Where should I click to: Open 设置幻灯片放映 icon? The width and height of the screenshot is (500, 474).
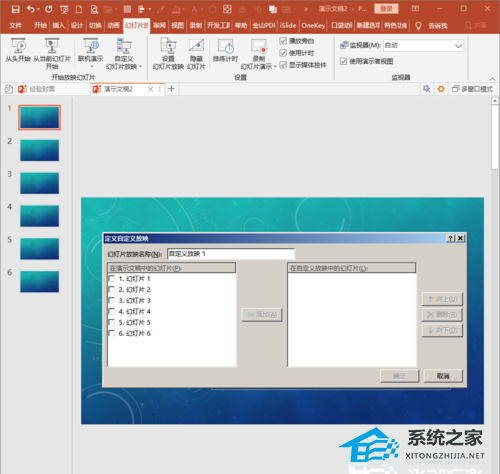(x=168, y=46)
